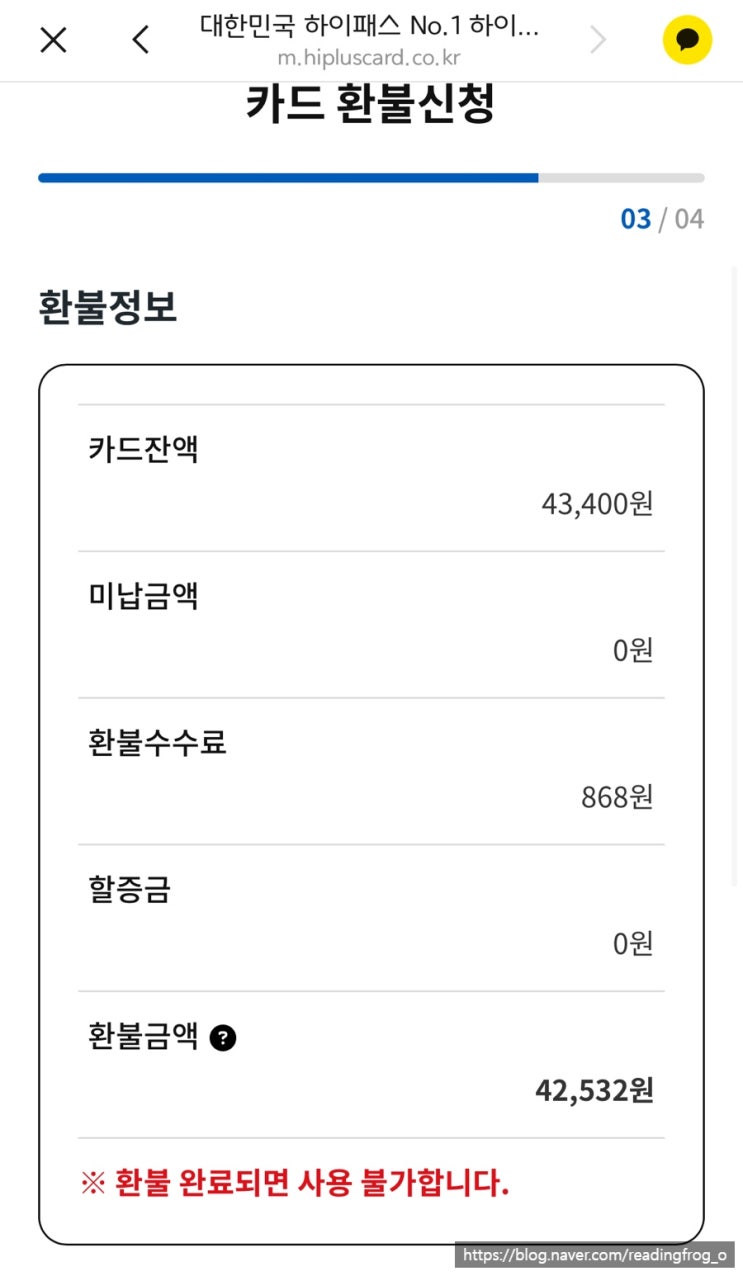Click the 42,532원 refund amount
The width and height of the screenshot is (743, 1276).
(594, 1090)
